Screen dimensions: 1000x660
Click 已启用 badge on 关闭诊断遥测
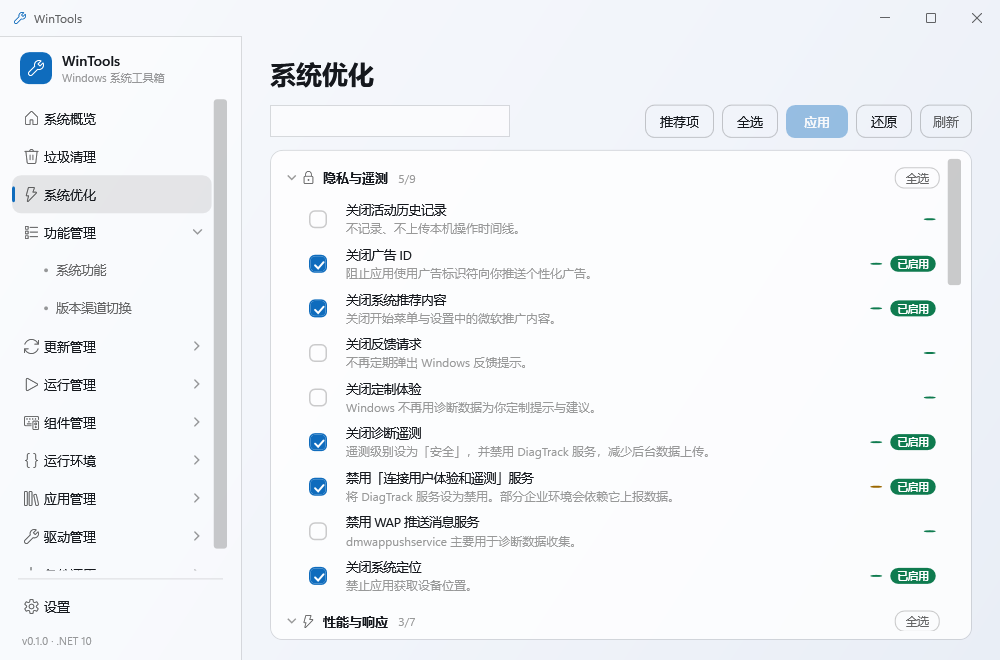click(x=913, y=442)
